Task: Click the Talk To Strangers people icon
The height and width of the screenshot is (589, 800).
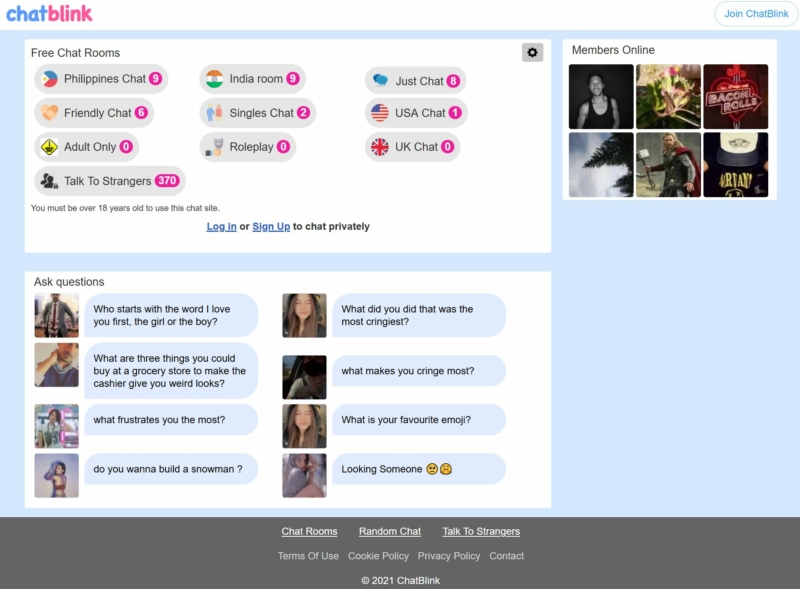Action: (49, 181)
